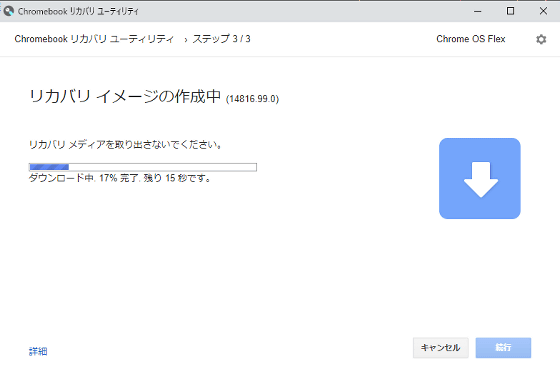Click the Chrome OS Flex label
560x387 pixels.
click(x=471, y=39)
